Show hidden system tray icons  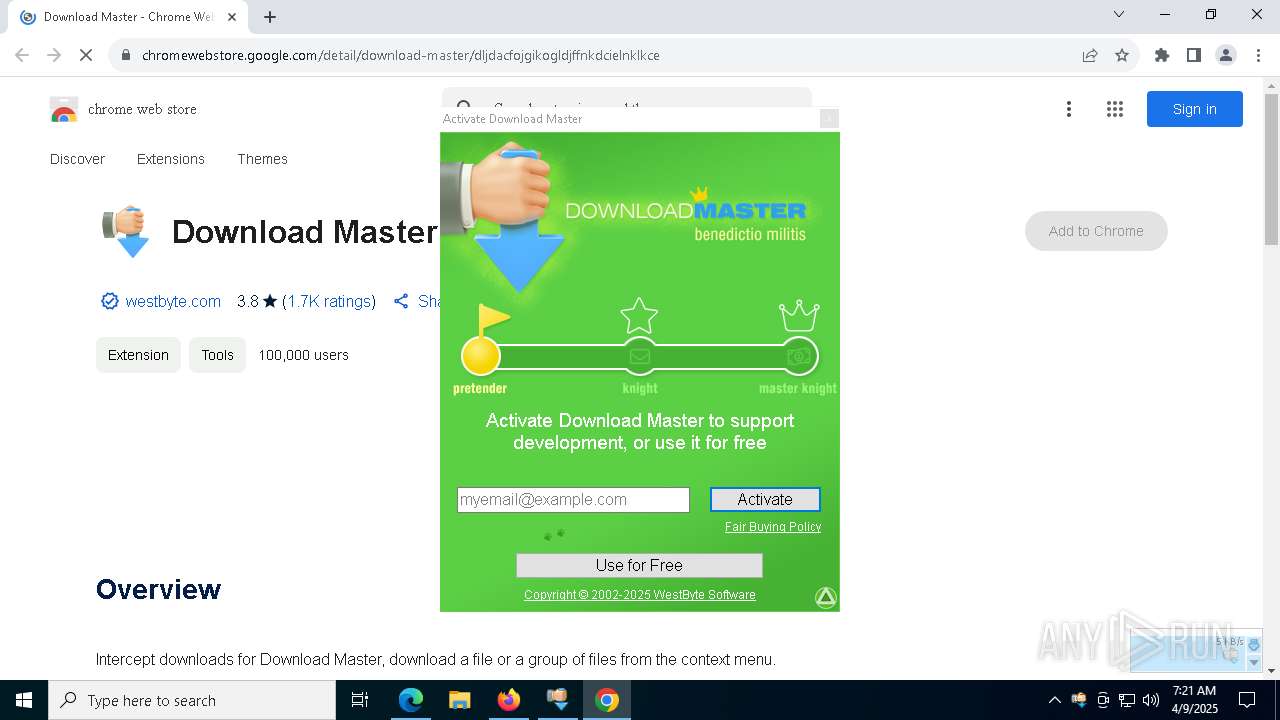(x=1054, y=700)
